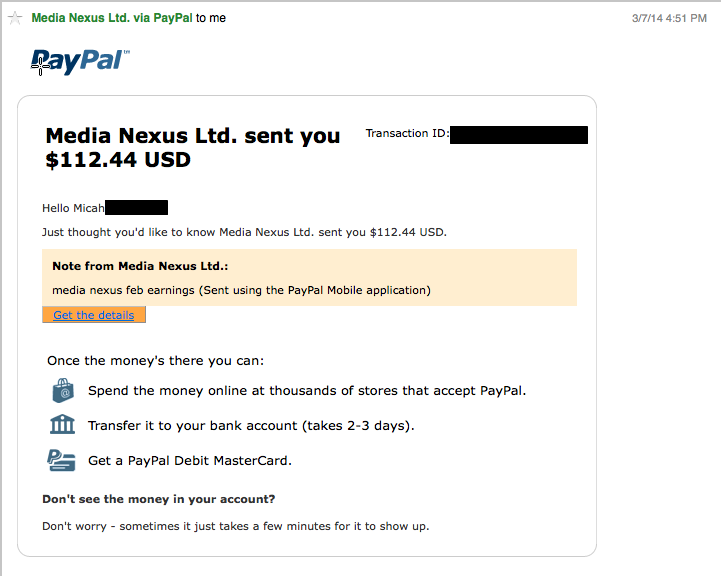Click the "$112.44 USD" amount heading
The width and height of the screenshot is (721, 576).
click(118, 160)
